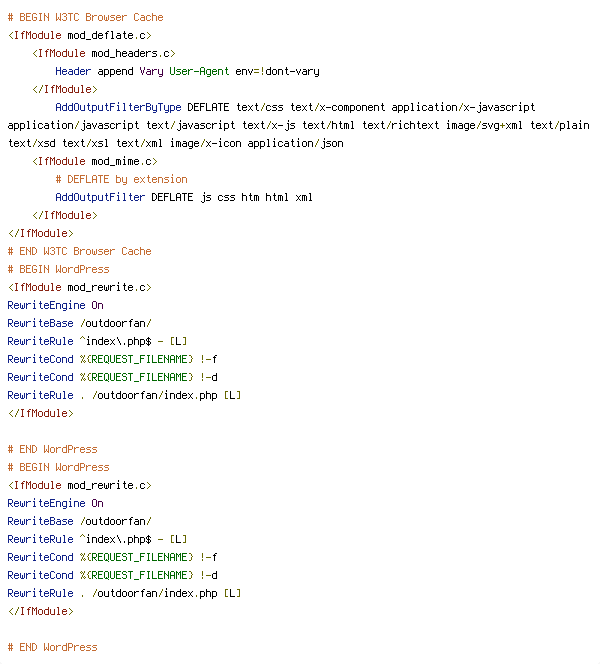Screen dimensions: 600x664
Task: Click the 'application/x-javascript' MIME type
Action: [463, 107]
